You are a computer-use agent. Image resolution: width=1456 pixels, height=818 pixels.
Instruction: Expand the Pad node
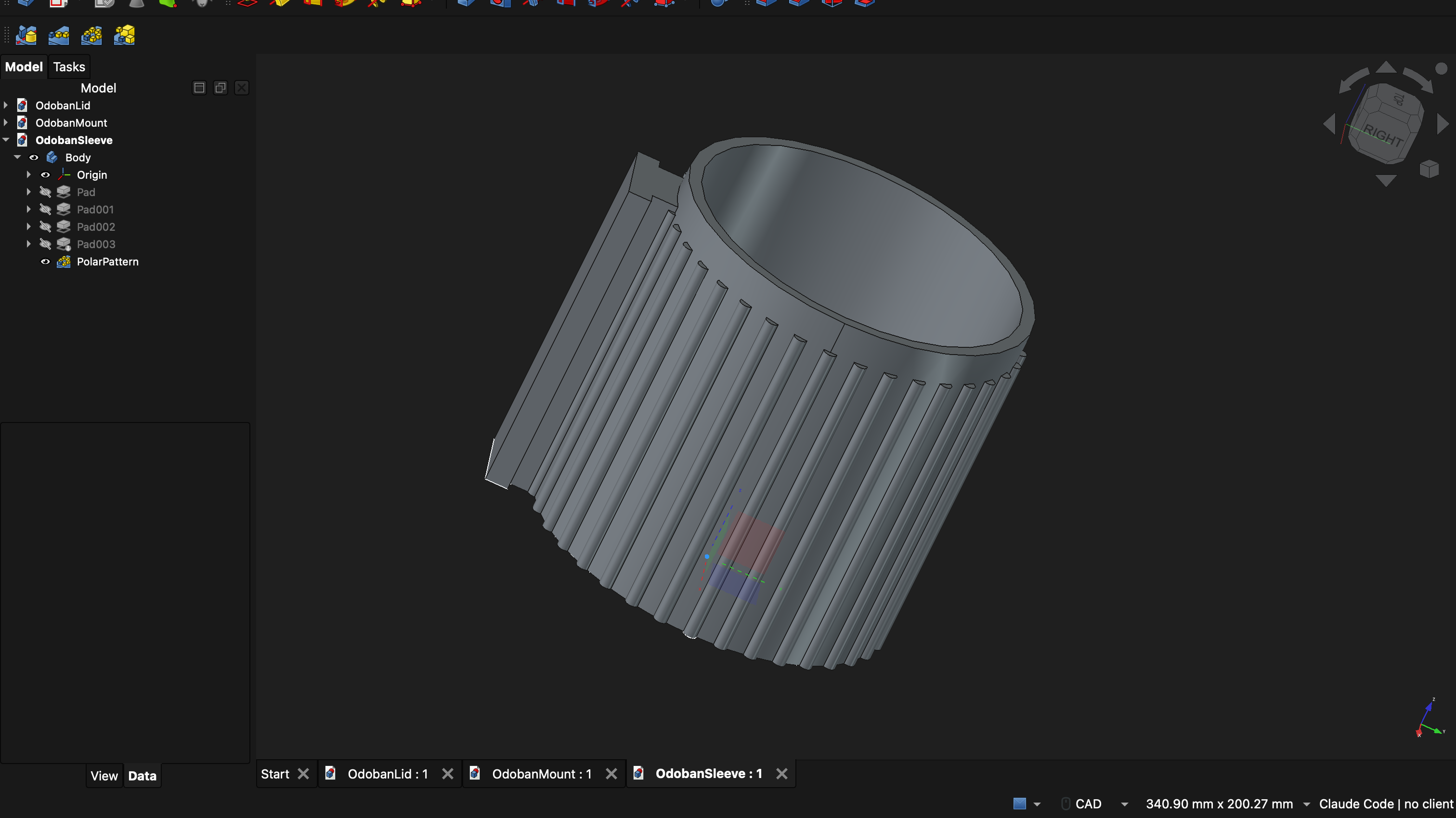pyautogui.click(x=29, y=192)
